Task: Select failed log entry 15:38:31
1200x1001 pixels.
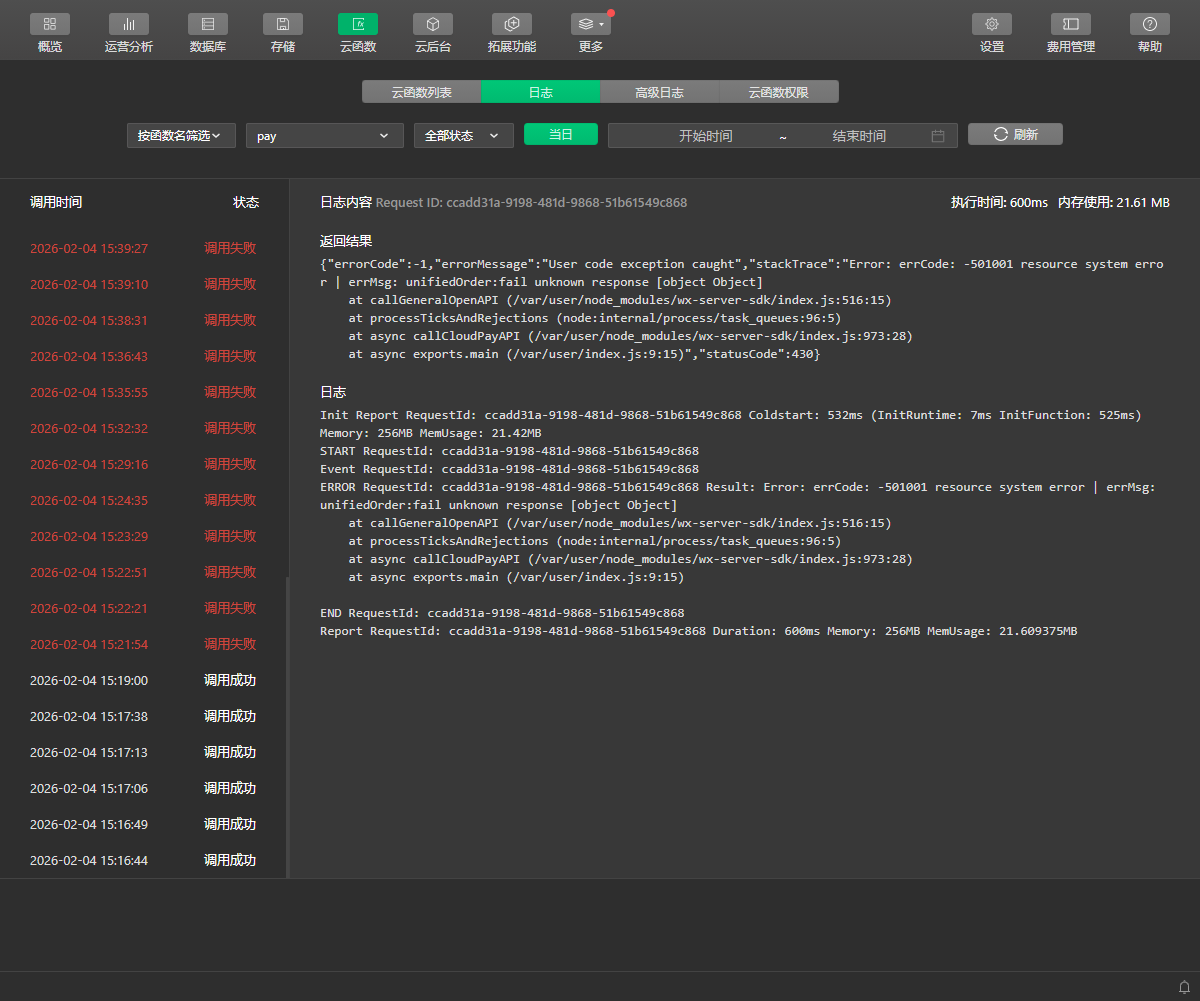Action: 144,320
